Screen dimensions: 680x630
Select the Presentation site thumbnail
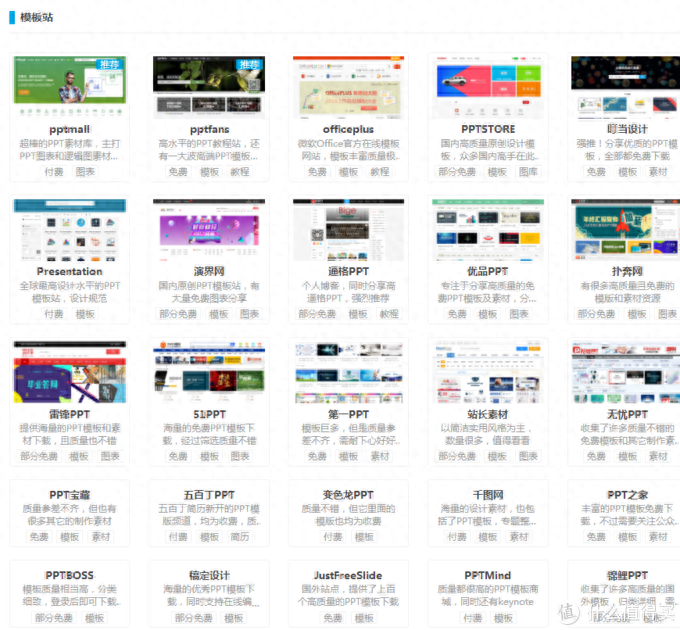tap(70, 229)
